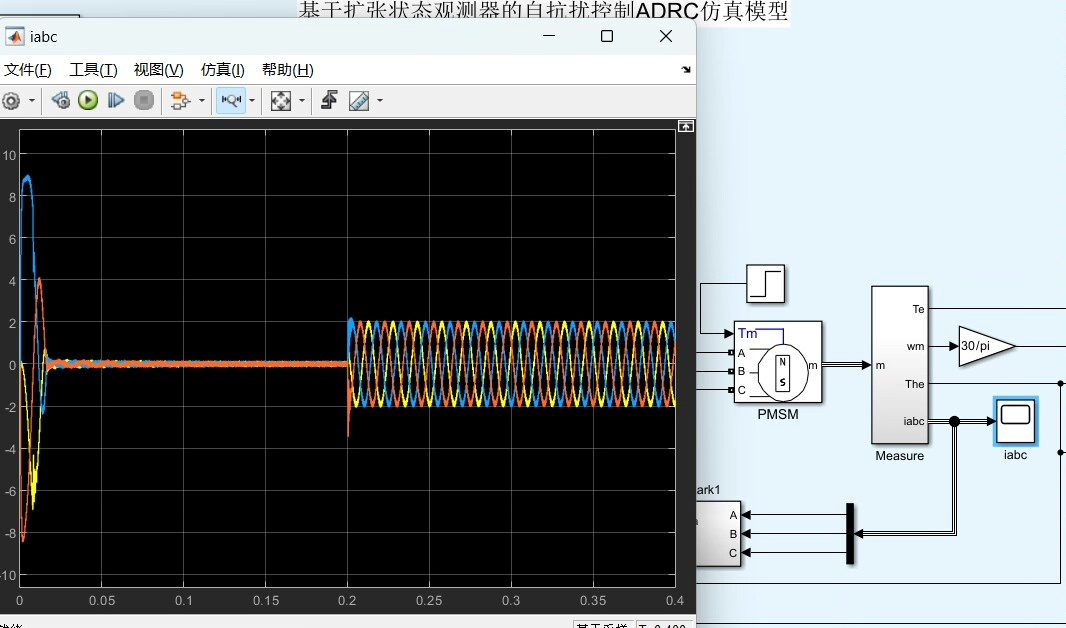This screenshot has width=1066, height=628.
Task: Expand the highlight block dropdown arrow
Action: [x=202, y=101]
